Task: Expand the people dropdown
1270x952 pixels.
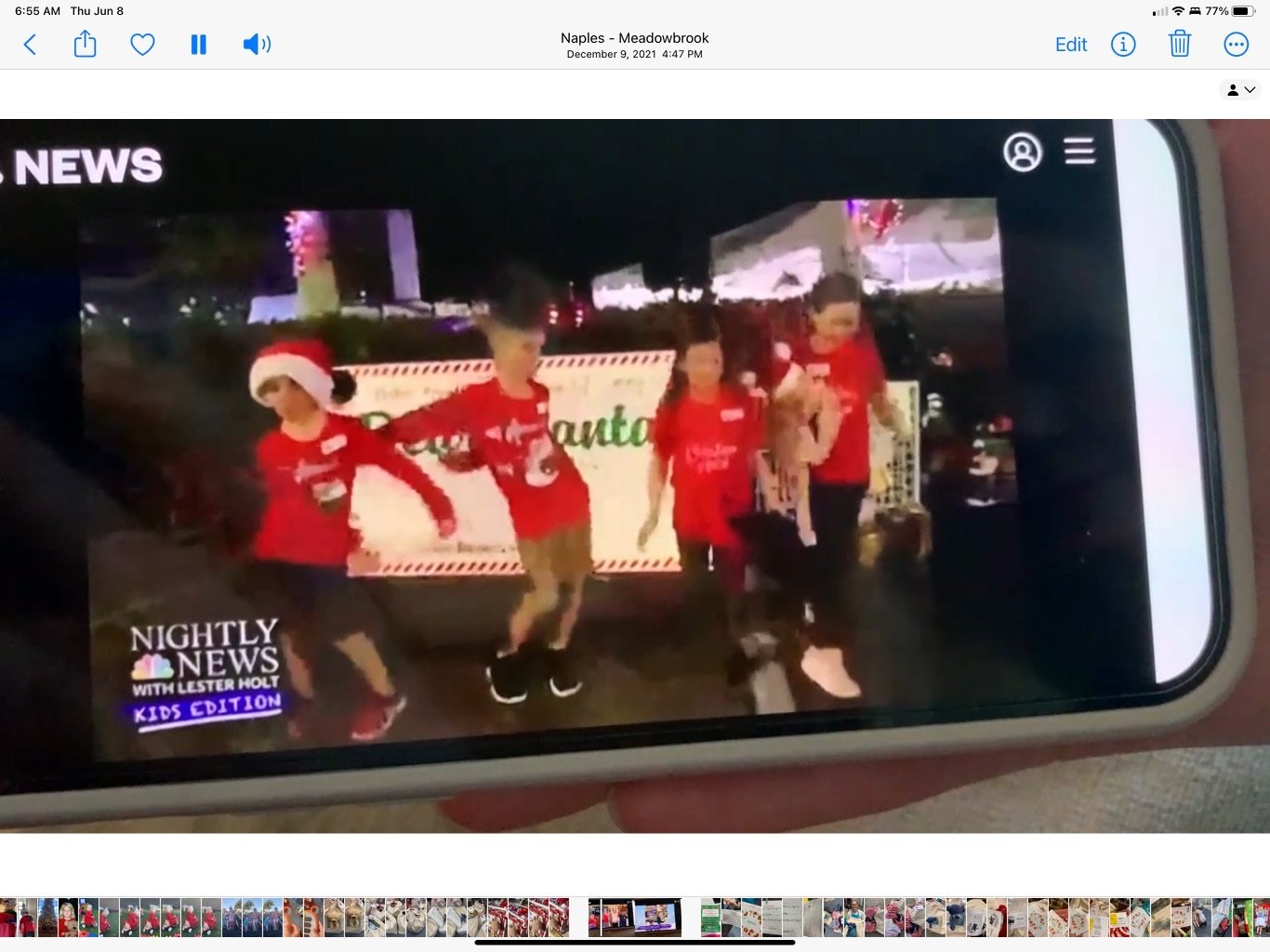Action: pyautogui.click(x=1241, y=90)
